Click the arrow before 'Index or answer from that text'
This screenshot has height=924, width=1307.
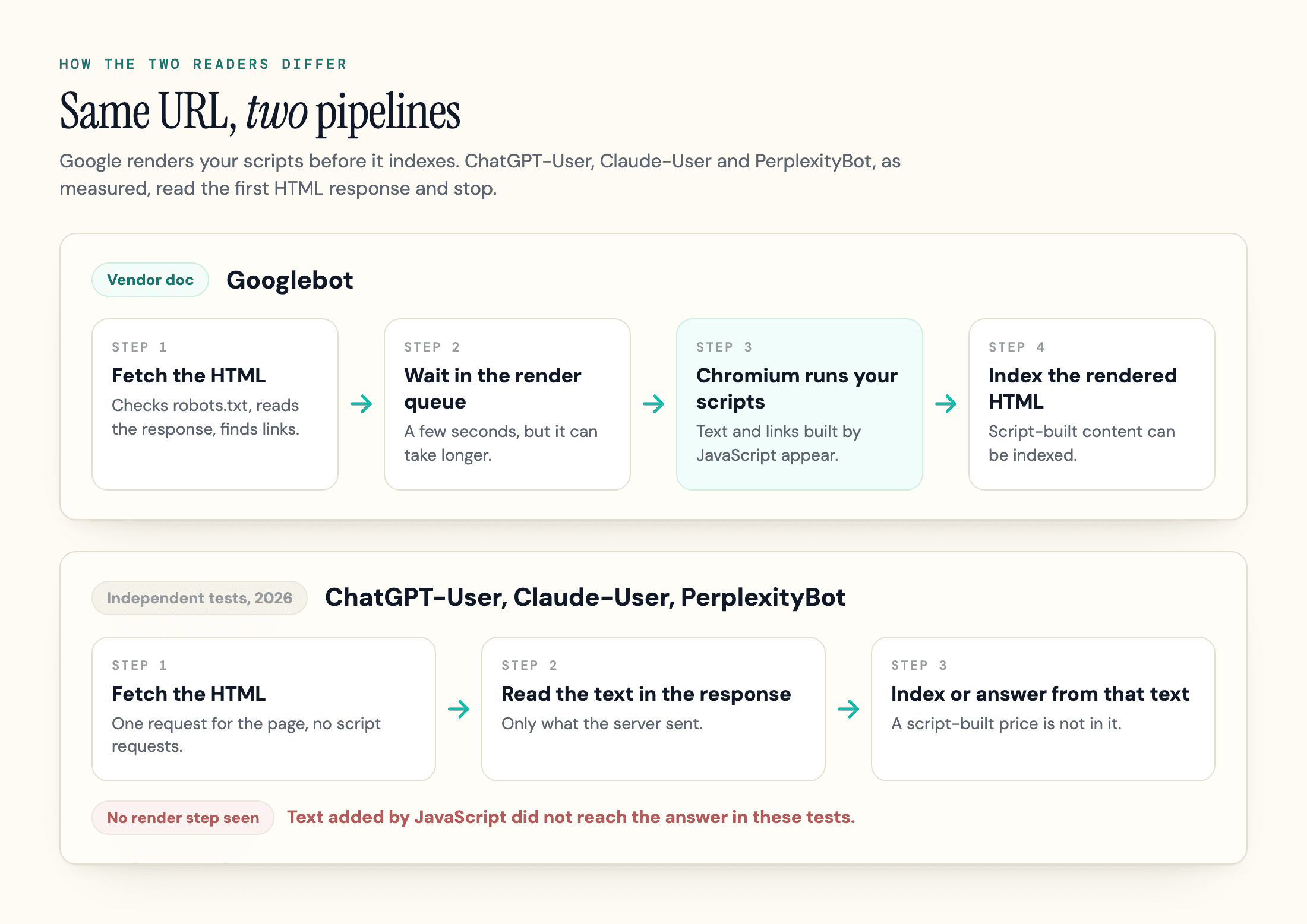848,709
